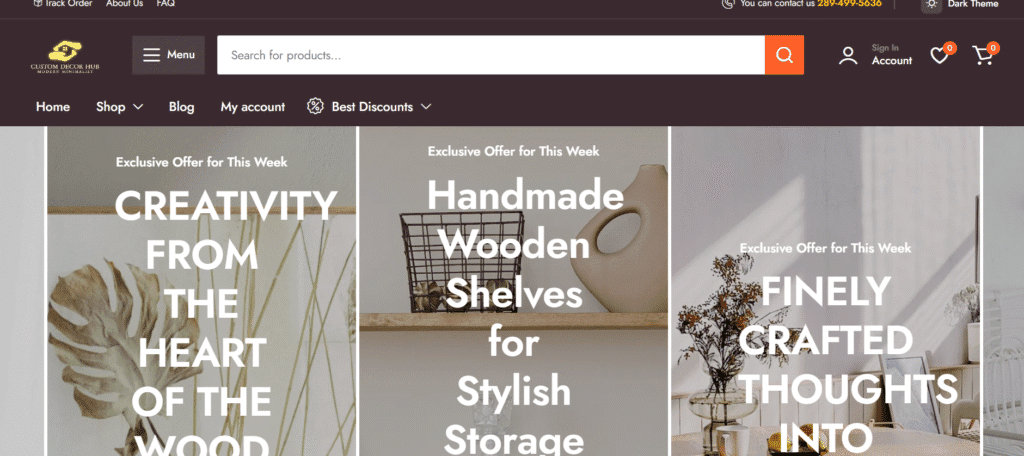The height and width of the screenshot is (456, 1024).
Task: Click the orange search magnifier button
Action: click(x=784, y=55)
